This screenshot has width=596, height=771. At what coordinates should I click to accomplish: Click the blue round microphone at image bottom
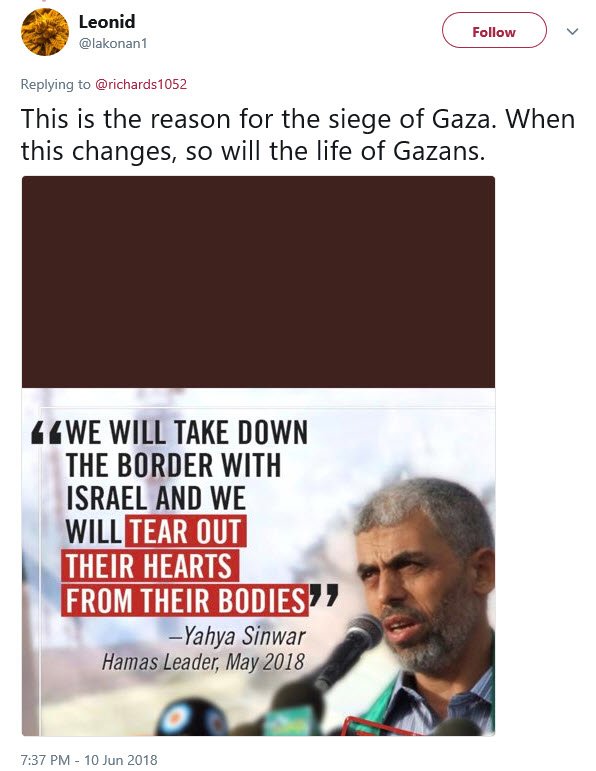pos(192,717)
